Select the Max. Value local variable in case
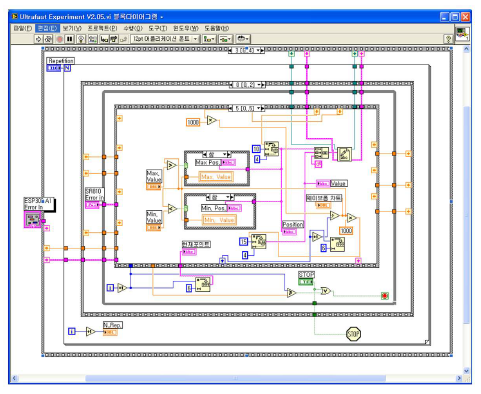 coord(216,177)
